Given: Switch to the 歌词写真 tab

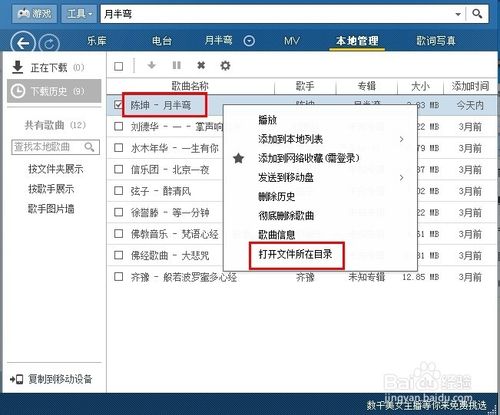Looking at the screenshot, I should (x=436, y=41).
